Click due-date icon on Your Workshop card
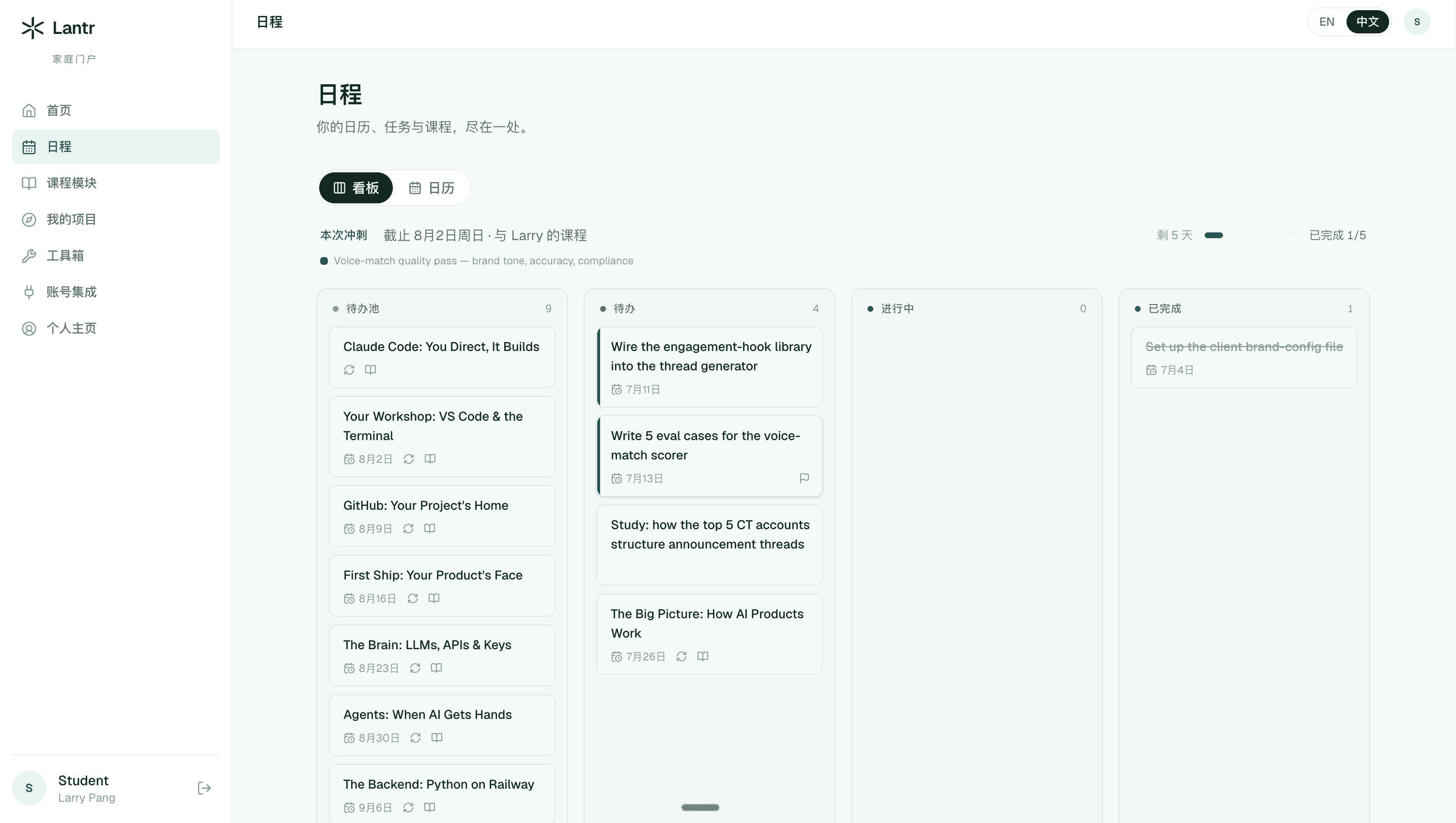 [x=349, y=459]
